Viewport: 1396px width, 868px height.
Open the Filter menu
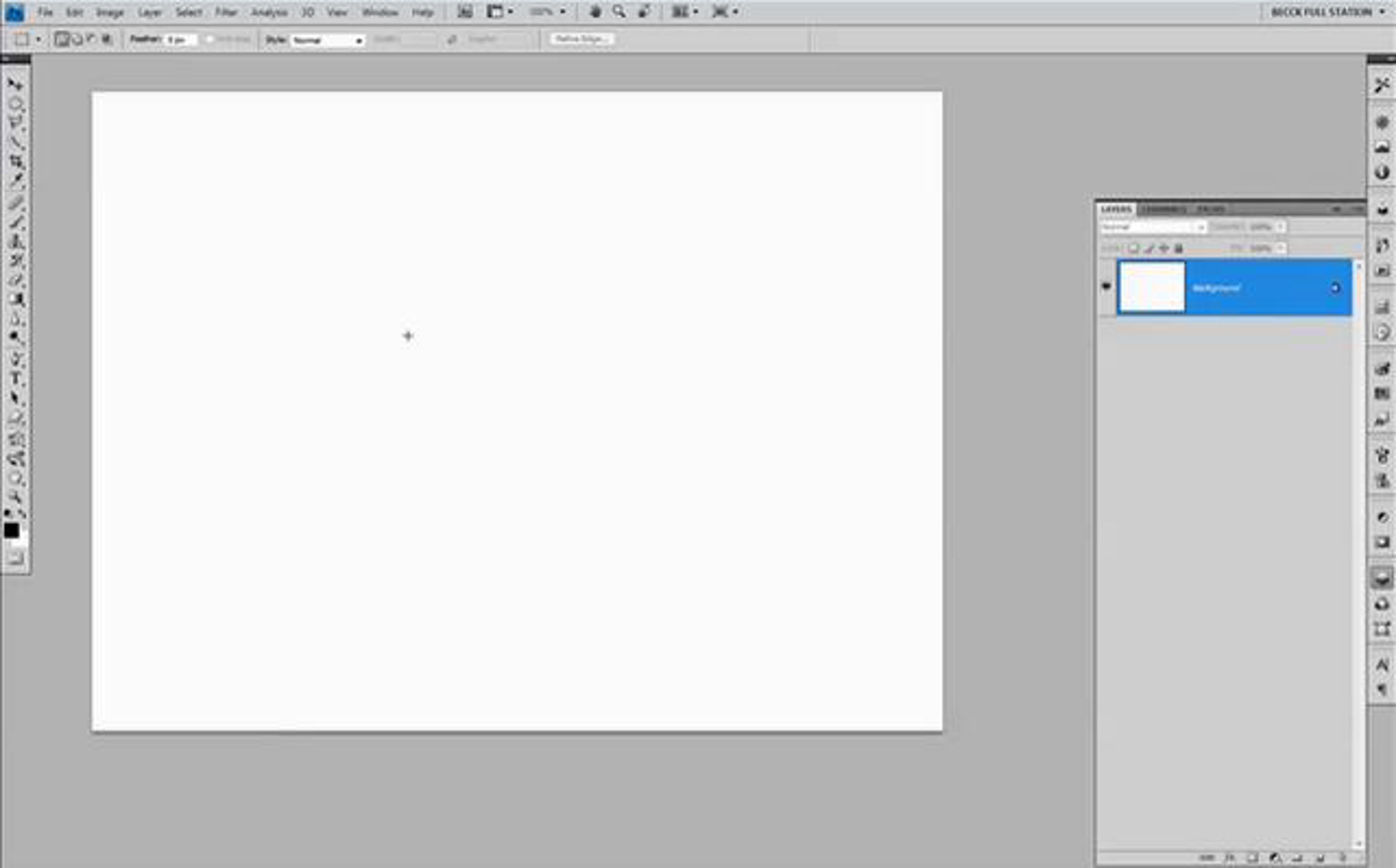tap(226, 12)
